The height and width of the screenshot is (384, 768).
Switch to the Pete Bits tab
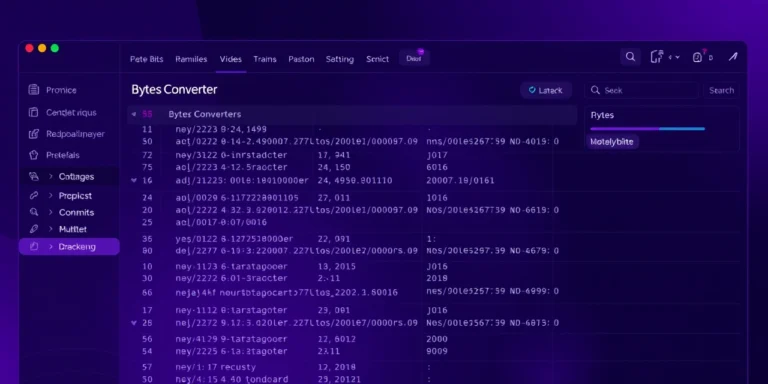click(x=146, y=59)
